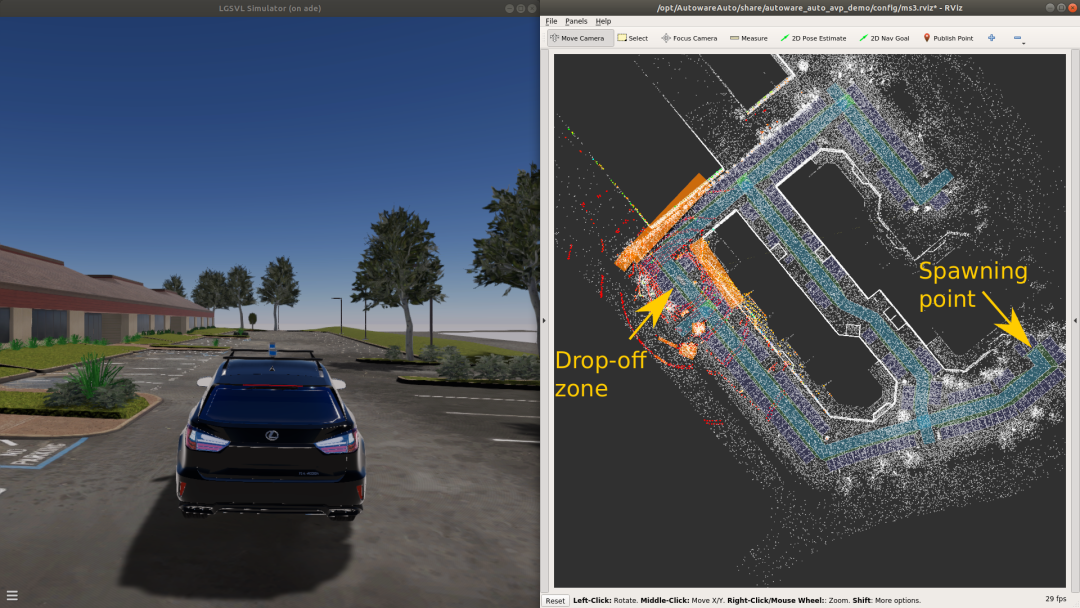Choose the Focus Camera tool

click(x=689, y=39)
